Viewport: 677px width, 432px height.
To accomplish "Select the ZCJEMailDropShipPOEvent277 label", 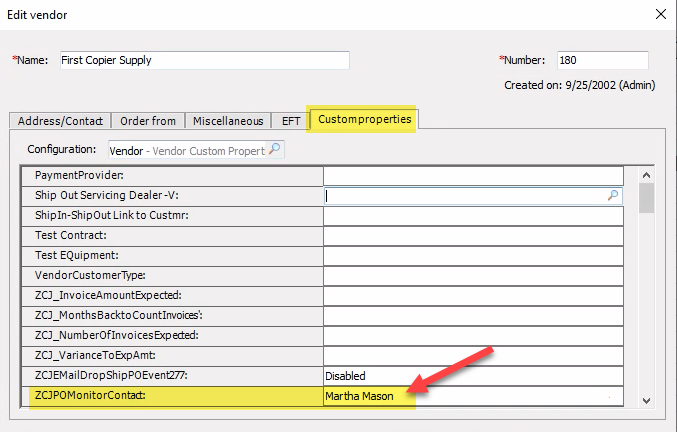I will coord(111,375).
